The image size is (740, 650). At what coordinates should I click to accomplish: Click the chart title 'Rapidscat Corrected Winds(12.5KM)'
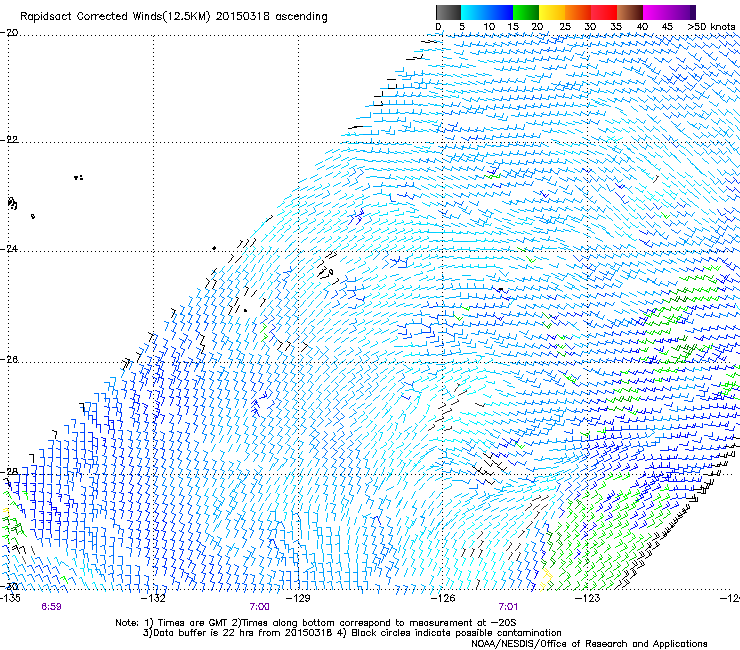coord(115,17)
